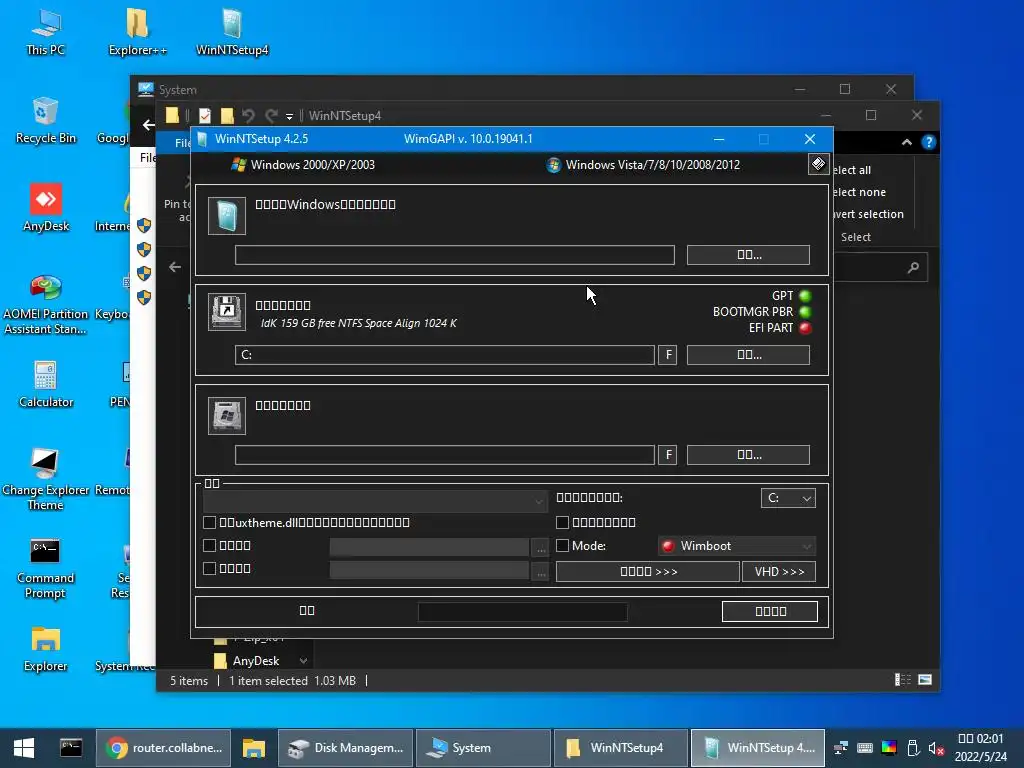The height and width of the screenshot is (768, 1024).
Task: Launch Calculator desktop icon
Action: pyautogui.click(x=46, y=384)
